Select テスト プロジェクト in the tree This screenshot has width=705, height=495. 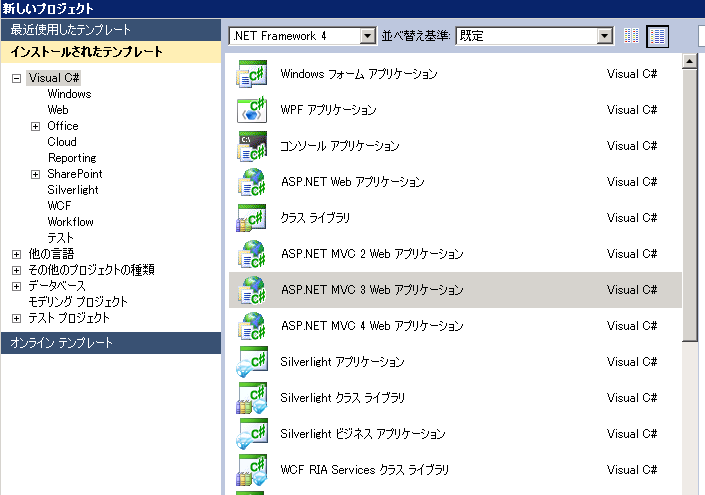click(69, 318)
